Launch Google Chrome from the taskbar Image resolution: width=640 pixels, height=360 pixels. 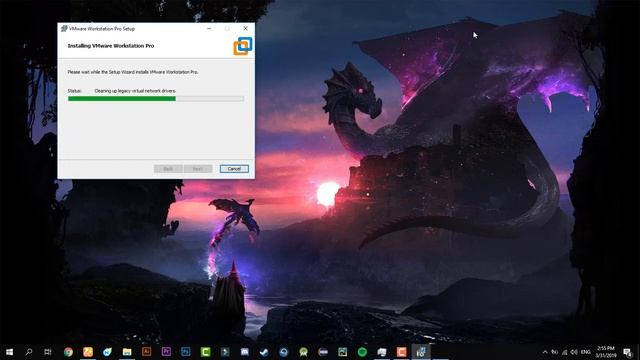click(68, 352)
